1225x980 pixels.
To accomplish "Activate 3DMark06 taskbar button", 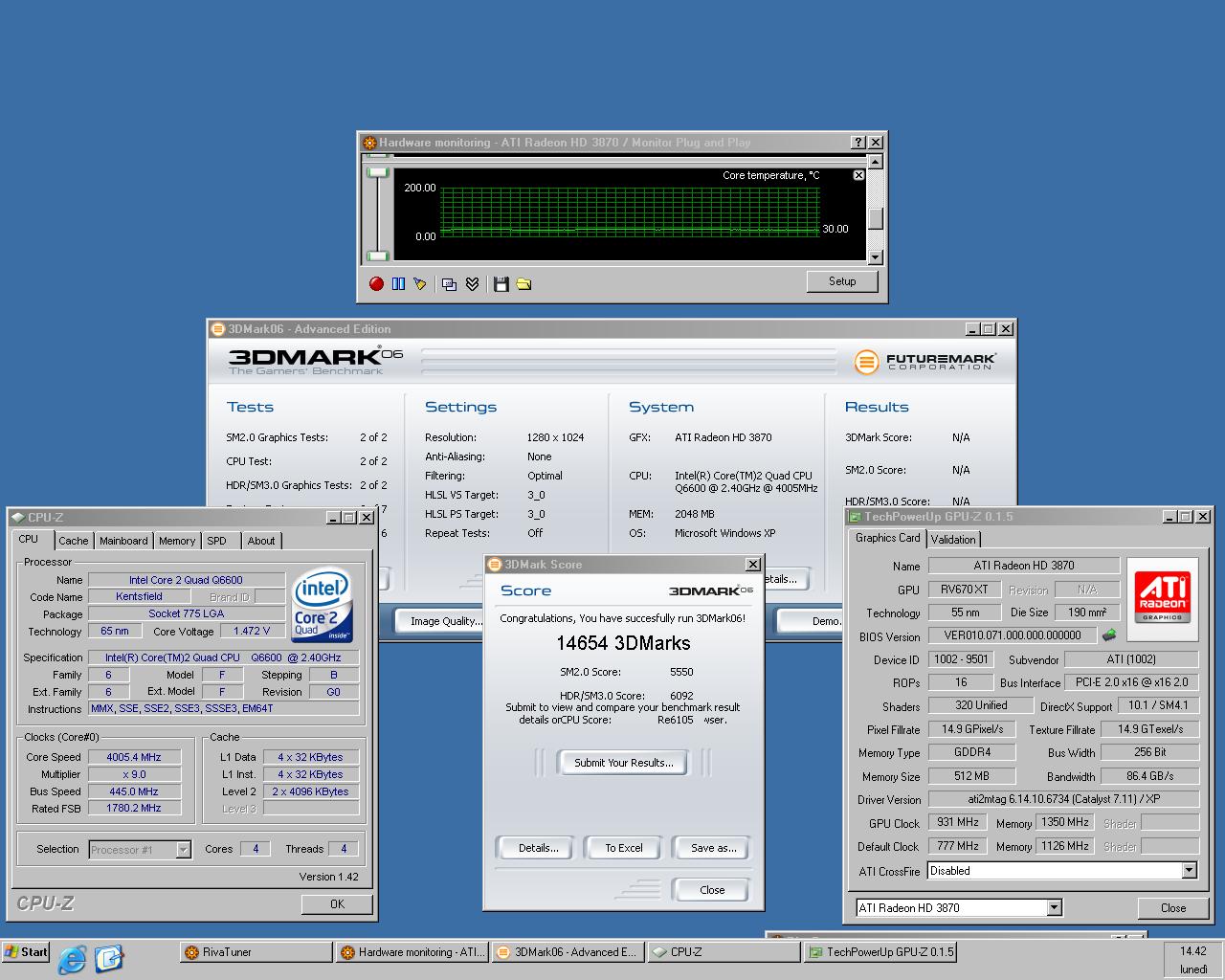I will pyautogui.click(x=568, y=952).
